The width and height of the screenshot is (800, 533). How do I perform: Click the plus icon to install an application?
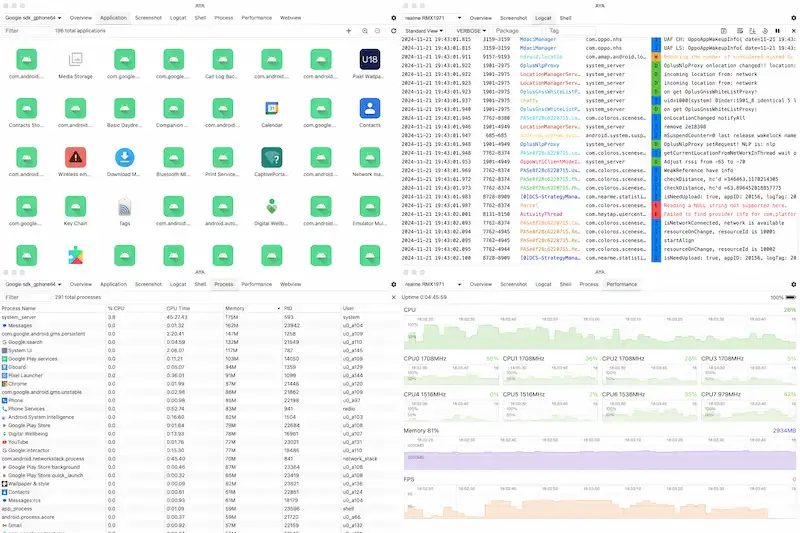coord(348,31)
